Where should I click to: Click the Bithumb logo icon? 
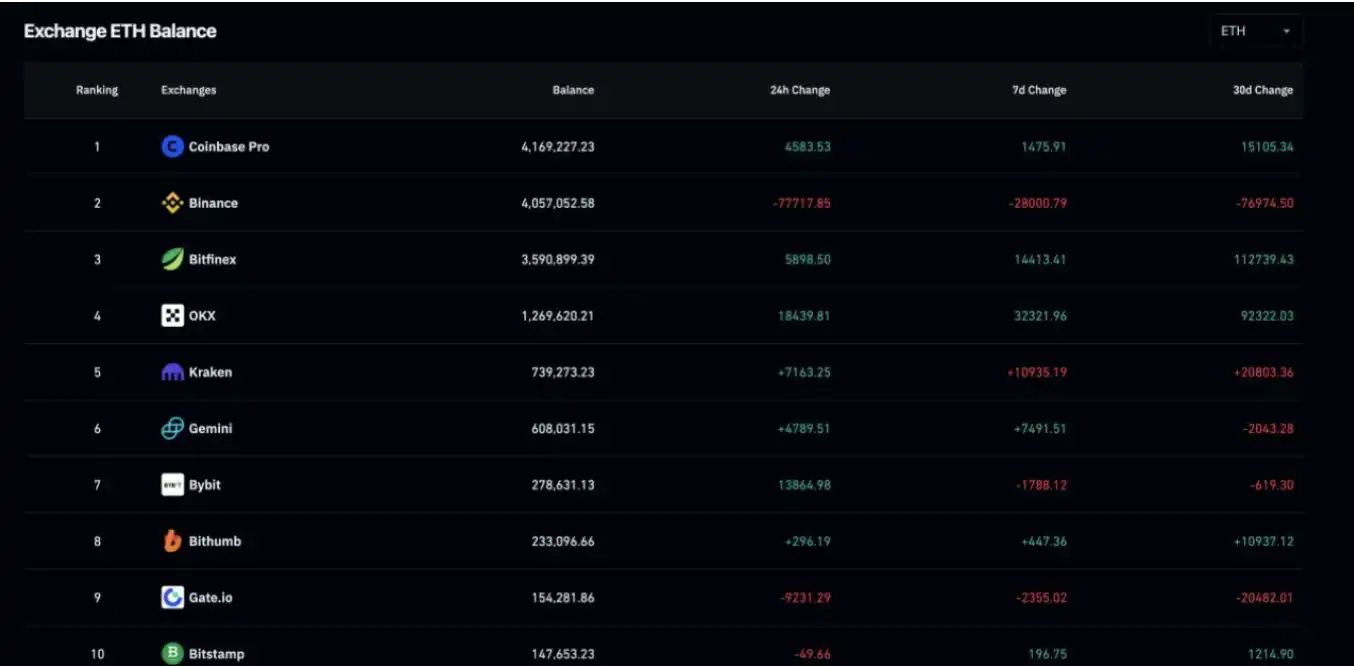click(172, 541)
